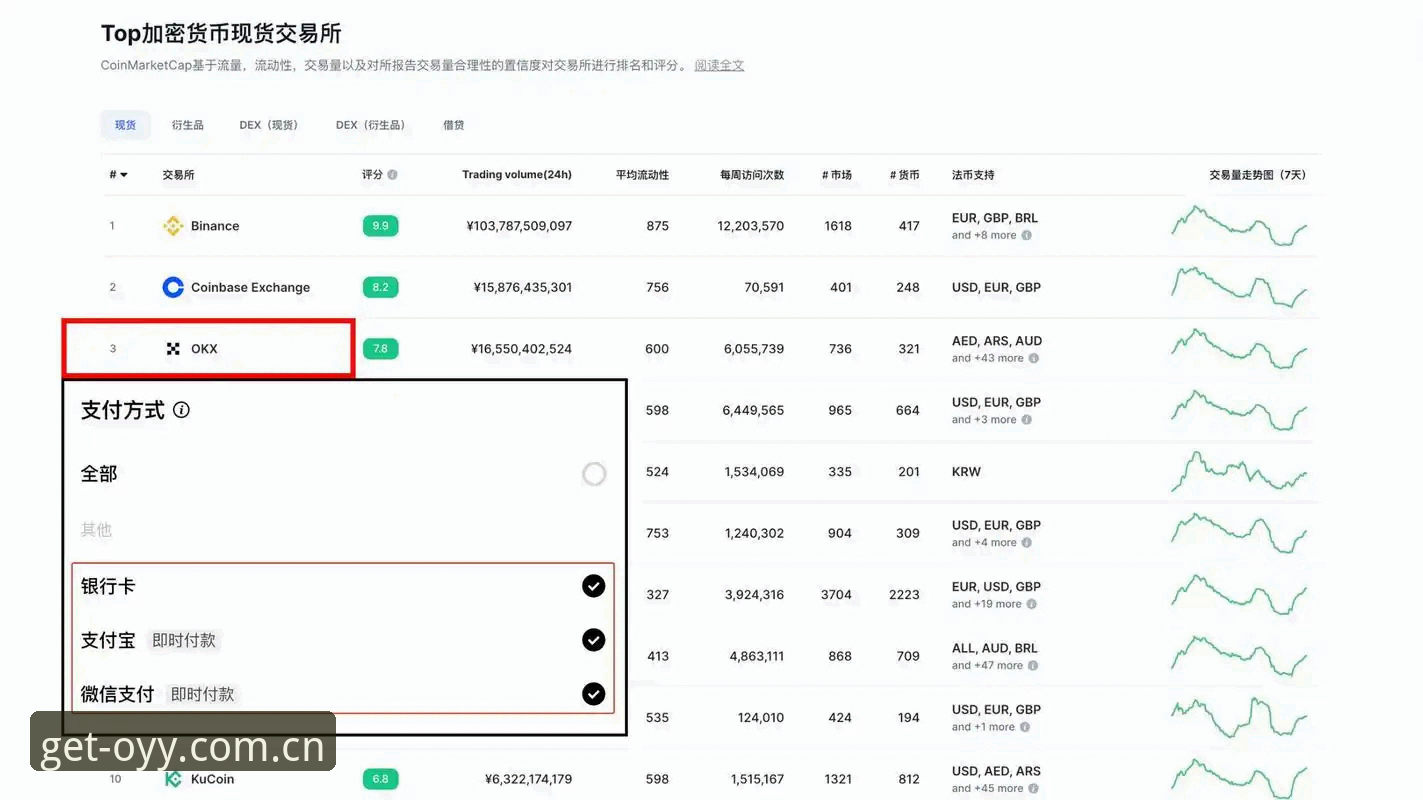Image resolution: width=1423 pixels, height=800 pixels.
Task: Sort by 每周访问次数 column header
Action: [x=752, y=175]
